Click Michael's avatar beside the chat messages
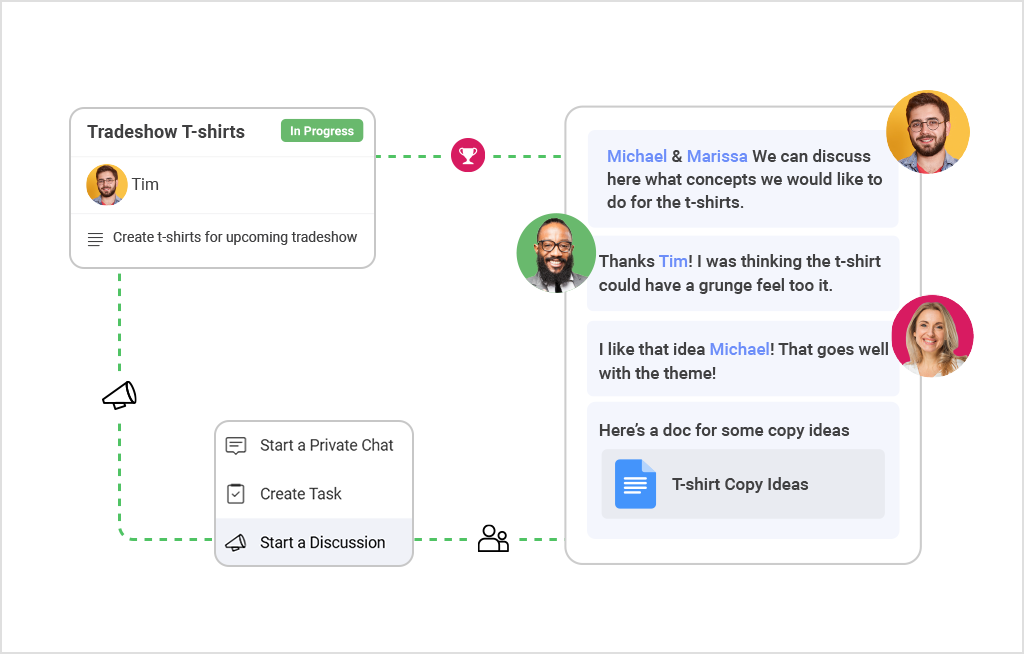This screenshot has width=1024, height=654. point(556,253)
